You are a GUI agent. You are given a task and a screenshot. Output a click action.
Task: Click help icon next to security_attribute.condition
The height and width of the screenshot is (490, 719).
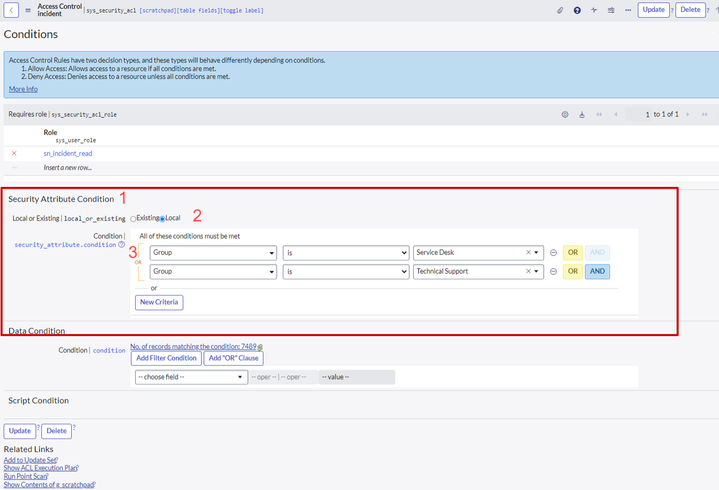click(122, 245)
